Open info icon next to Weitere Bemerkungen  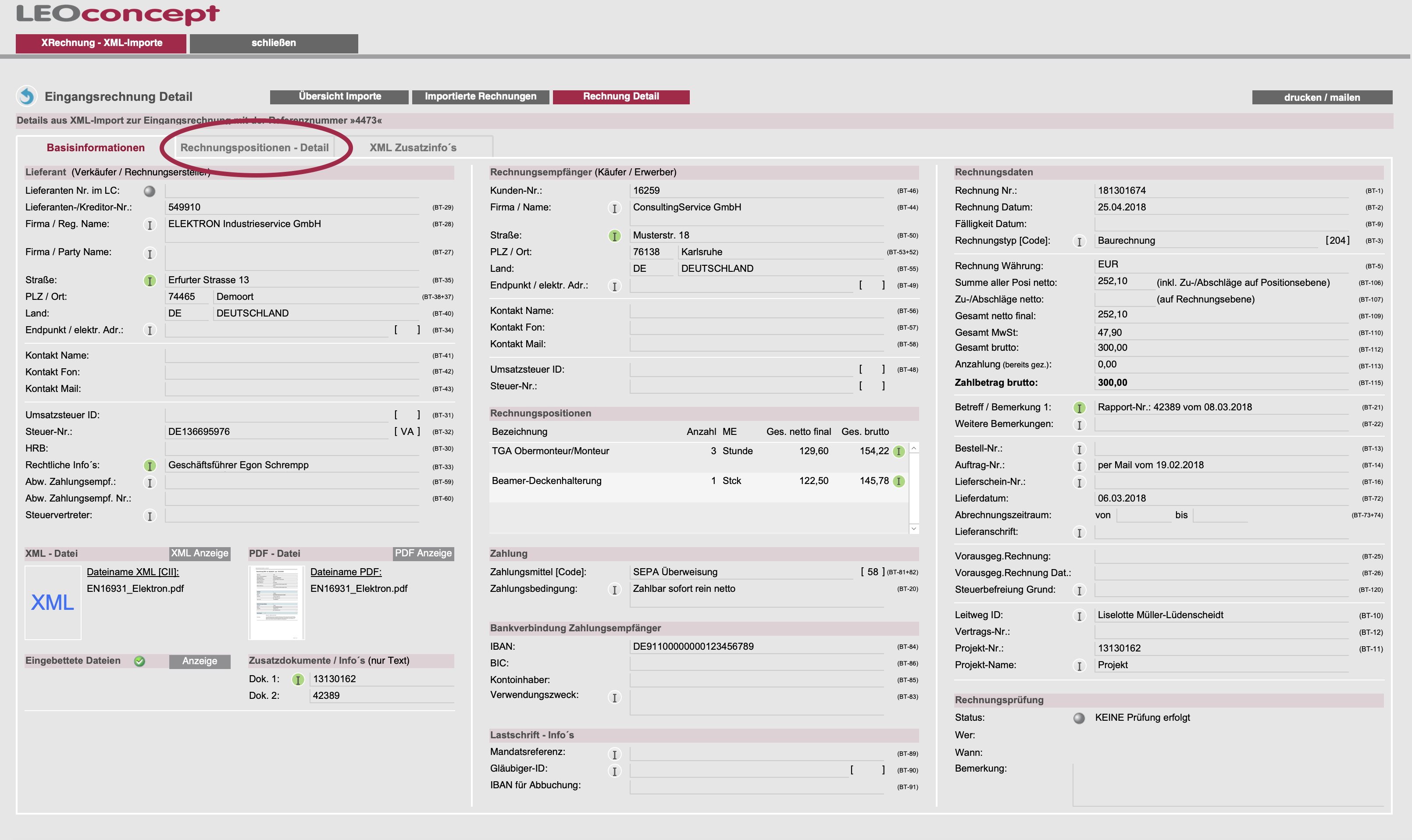click(x=1079, y=424)
